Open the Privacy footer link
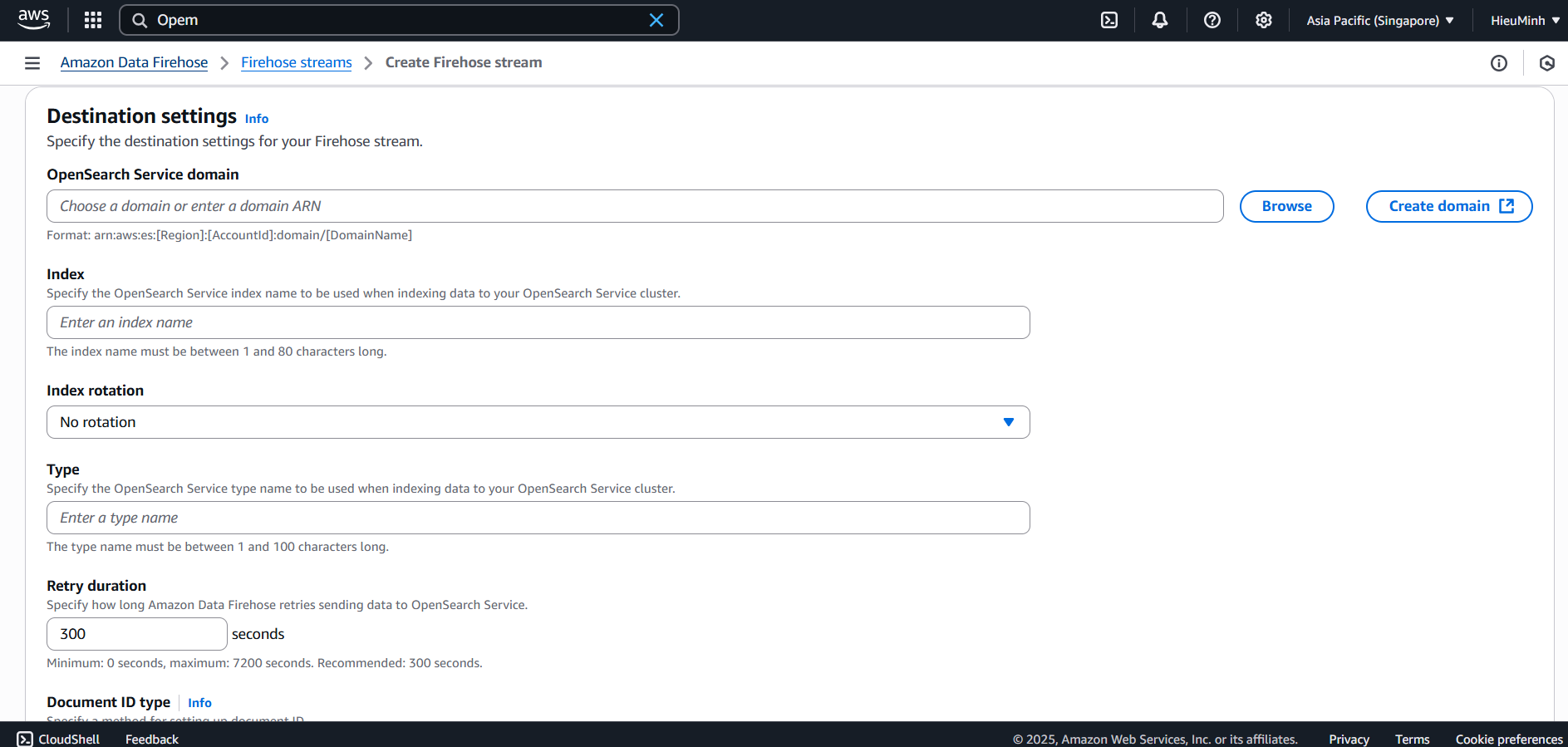Viewport: 1568px width, 747px height. click(1349, 739)
